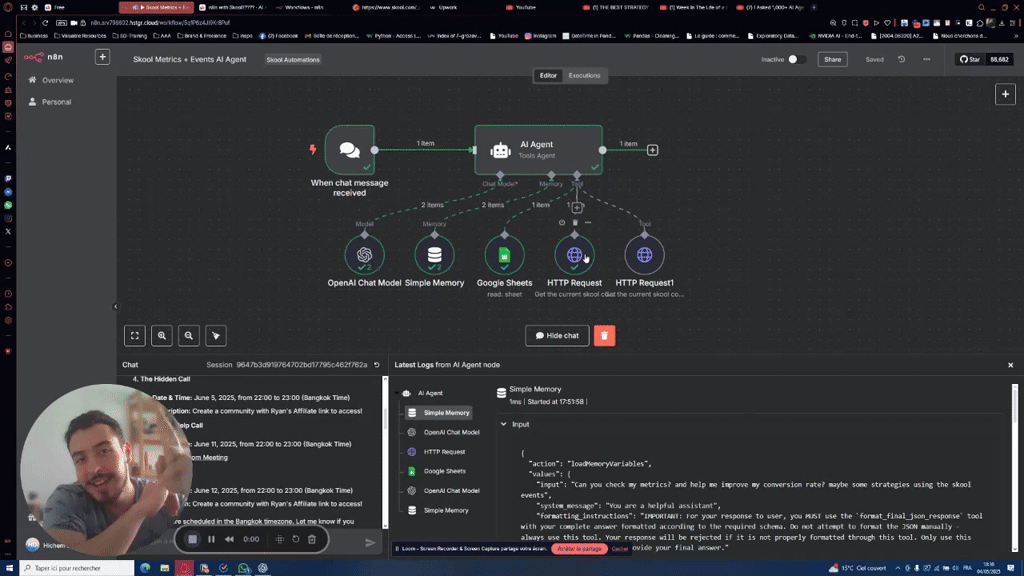
Task: Open WhatsApp from the taskbar
Action: coord(243,568)
